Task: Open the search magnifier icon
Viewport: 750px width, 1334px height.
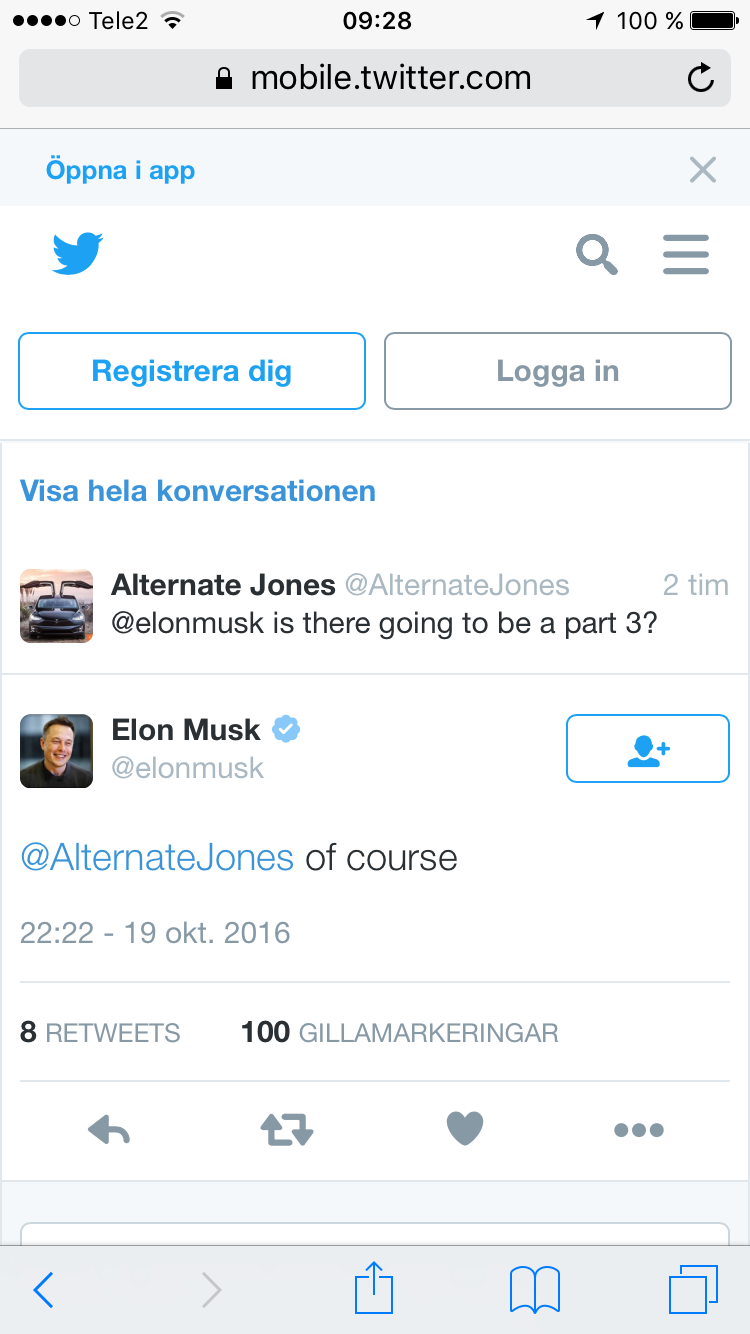Action: 597,254
